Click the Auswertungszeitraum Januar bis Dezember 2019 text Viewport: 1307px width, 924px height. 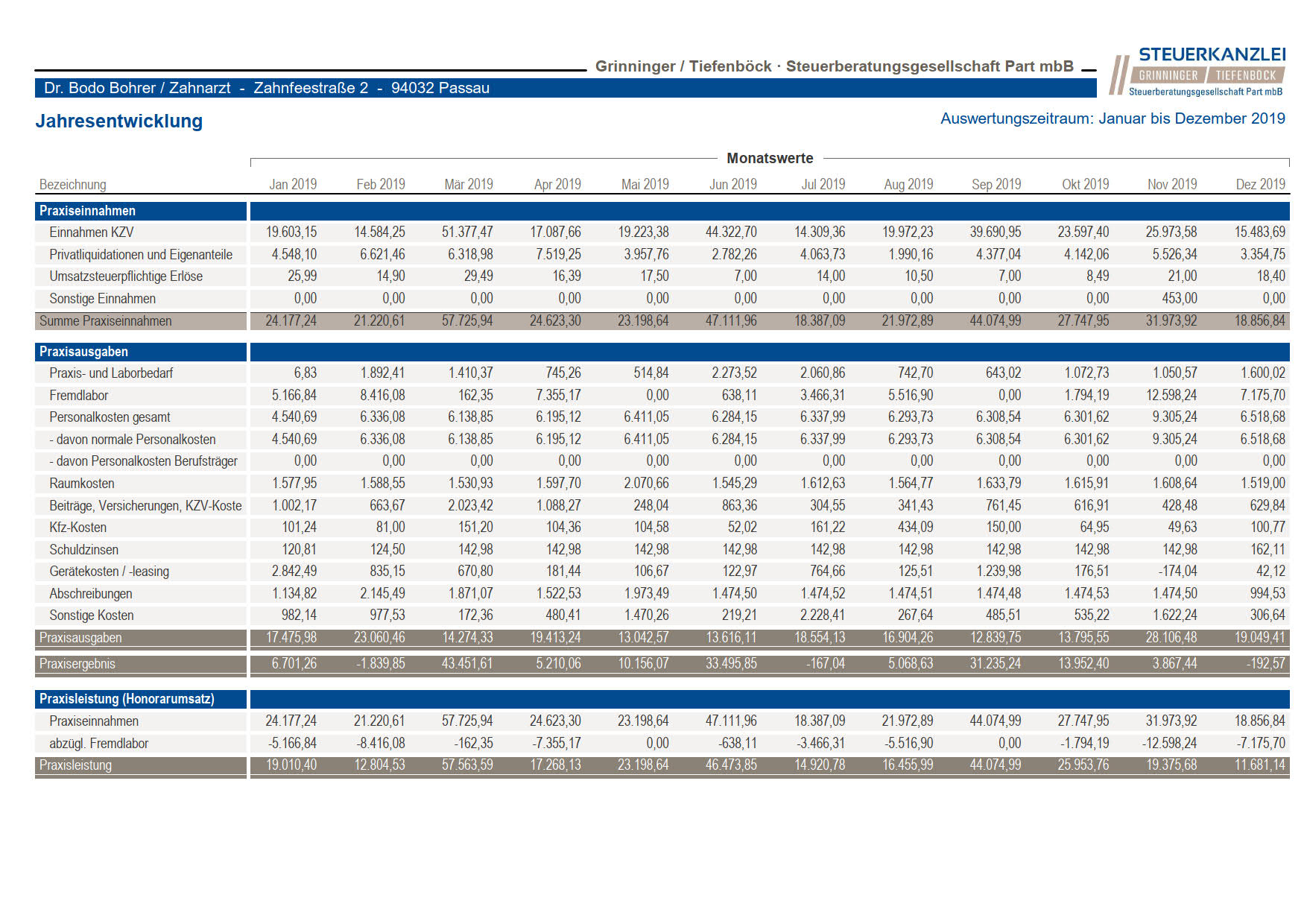[1113, 118]
